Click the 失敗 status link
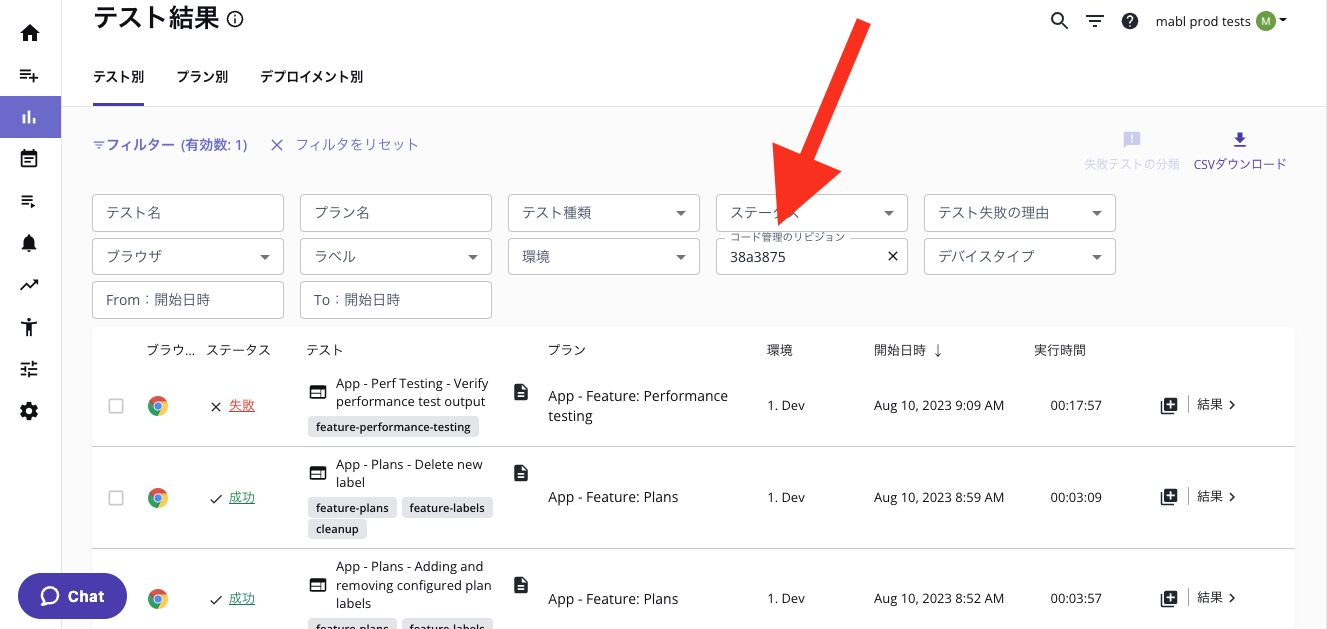This screenshot has width=1327, height=629. click(x=242, y=406)
